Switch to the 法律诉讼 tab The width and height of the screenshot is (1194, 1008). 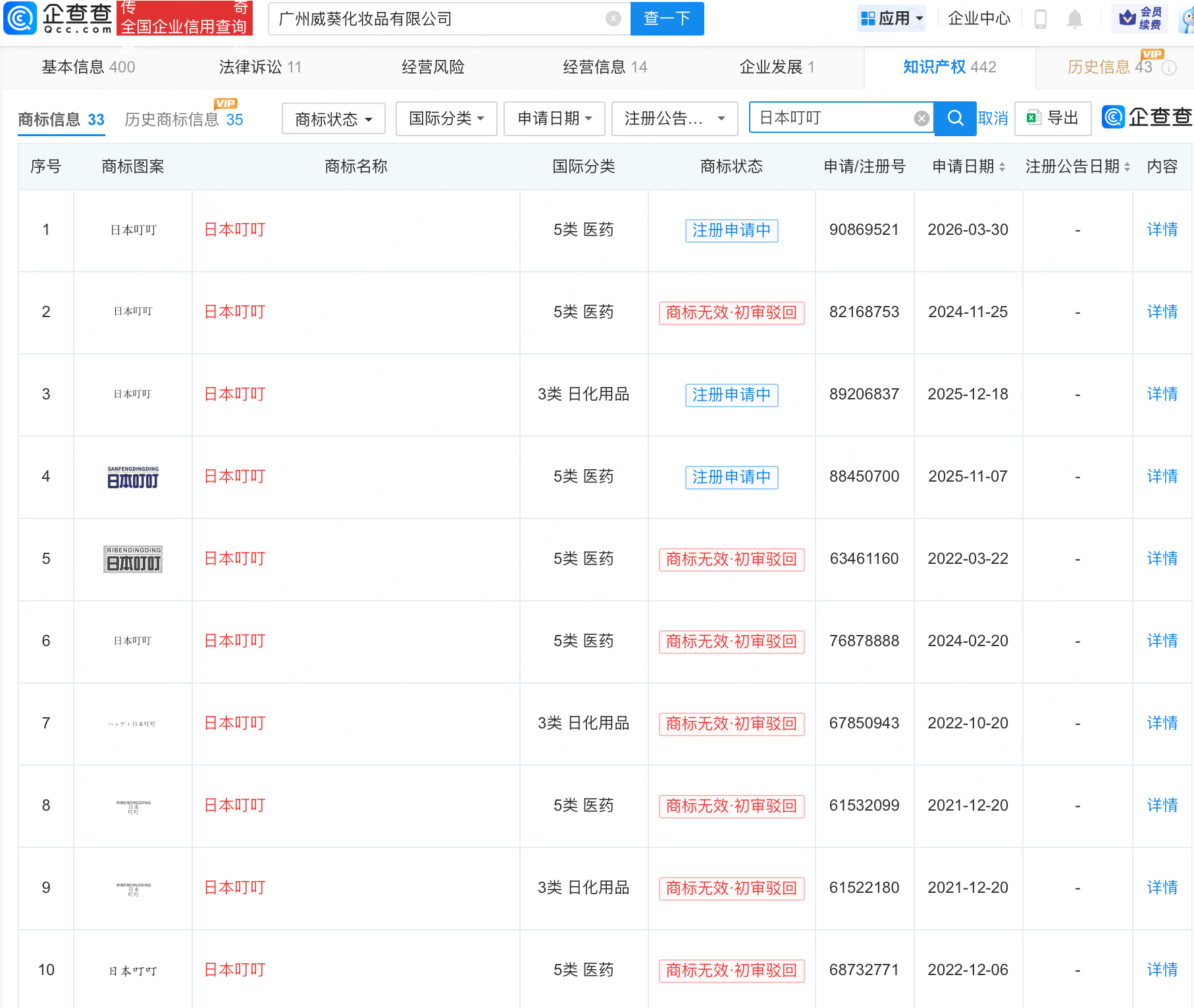(x=260, y=67)
